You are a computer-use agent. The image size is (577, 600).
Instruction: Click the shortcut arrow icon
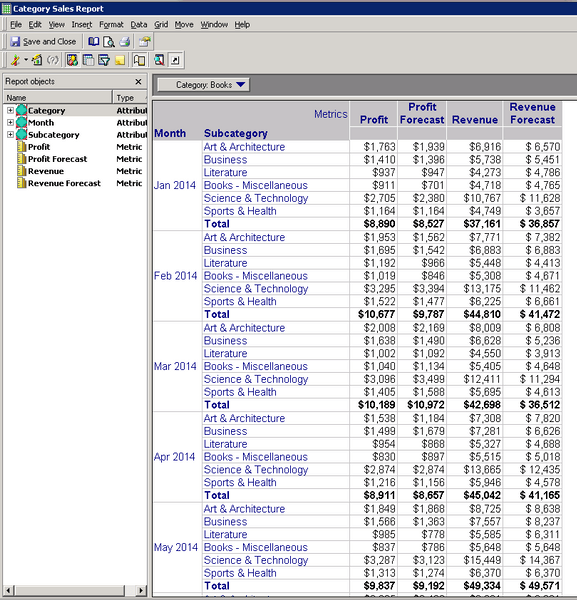pyautogui.click(x=175, y=60)
